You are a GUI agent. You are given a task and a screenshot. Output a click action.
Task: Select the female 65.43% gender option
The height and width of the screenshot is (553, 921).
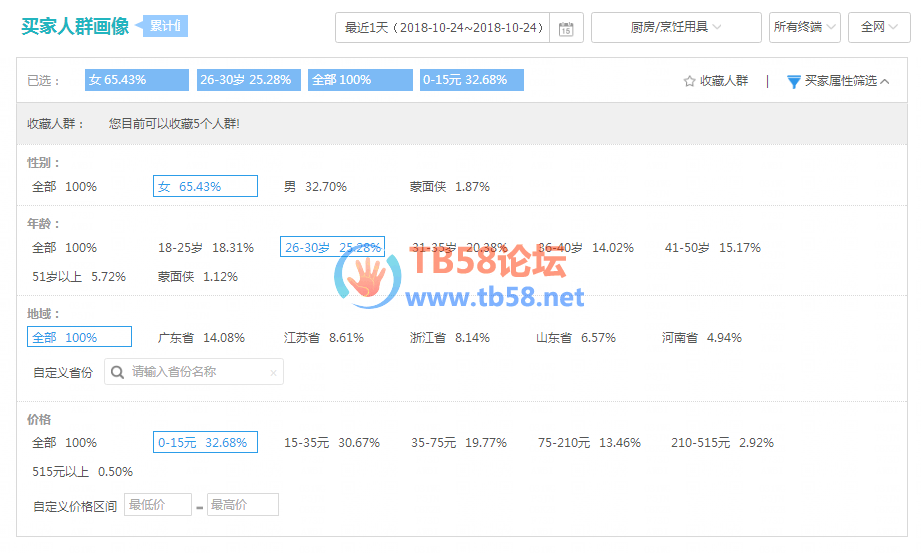click(x=205, y=186)
